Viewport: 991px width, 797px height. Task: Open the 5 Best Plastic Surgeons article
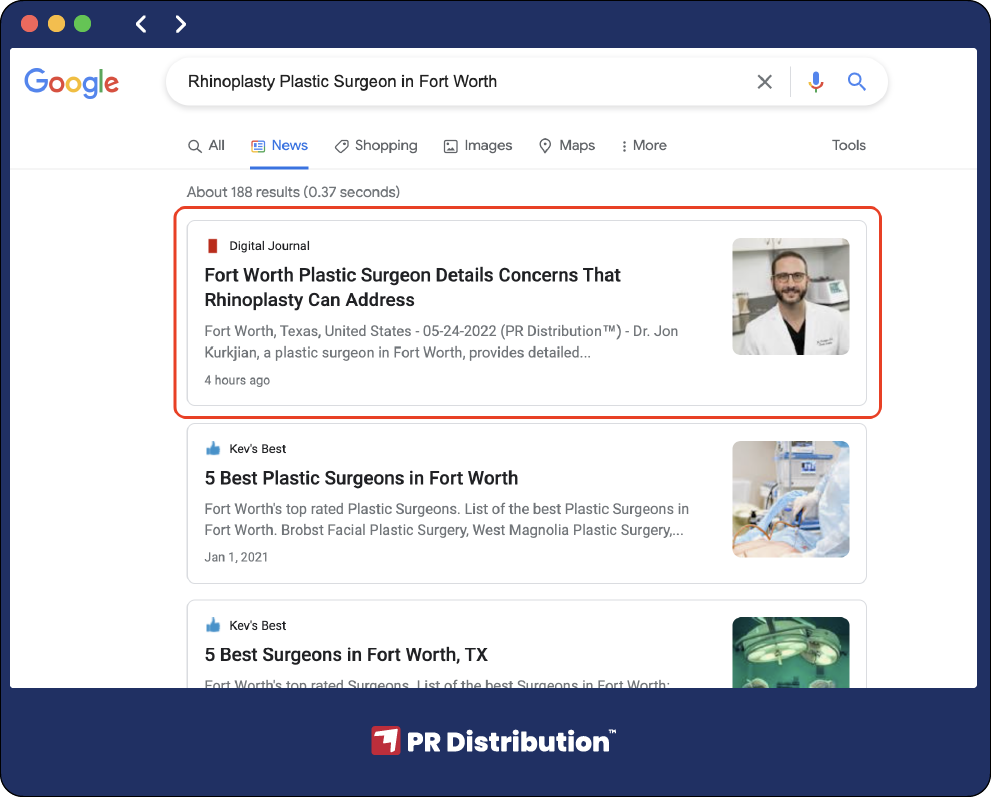(x=361, y=478)
